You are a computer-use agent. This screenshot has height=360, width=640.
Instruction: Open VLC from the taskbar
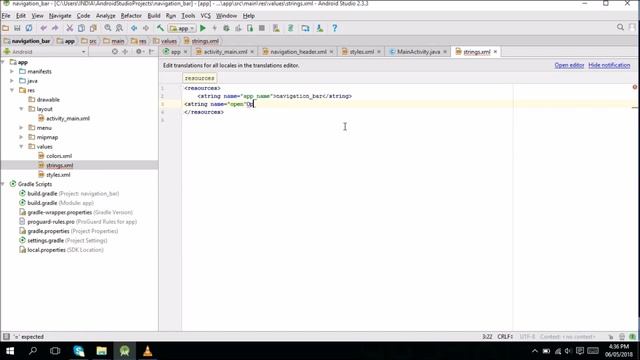point(147,351)
